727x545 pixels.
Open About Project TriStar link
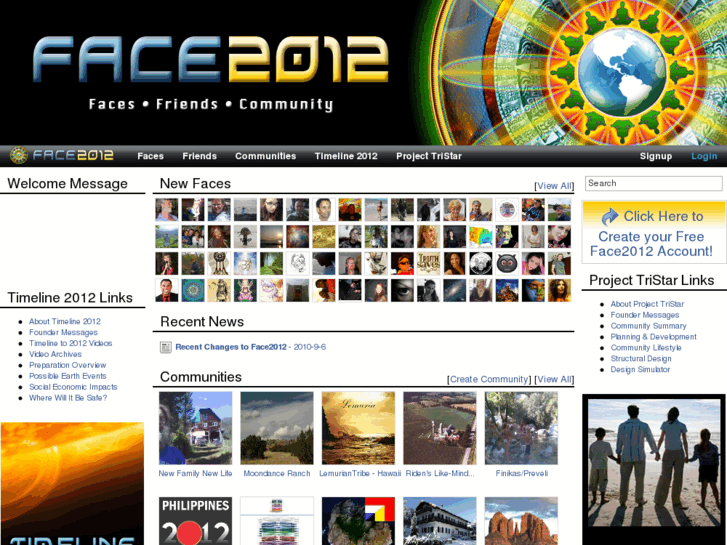tap(647, 304)
